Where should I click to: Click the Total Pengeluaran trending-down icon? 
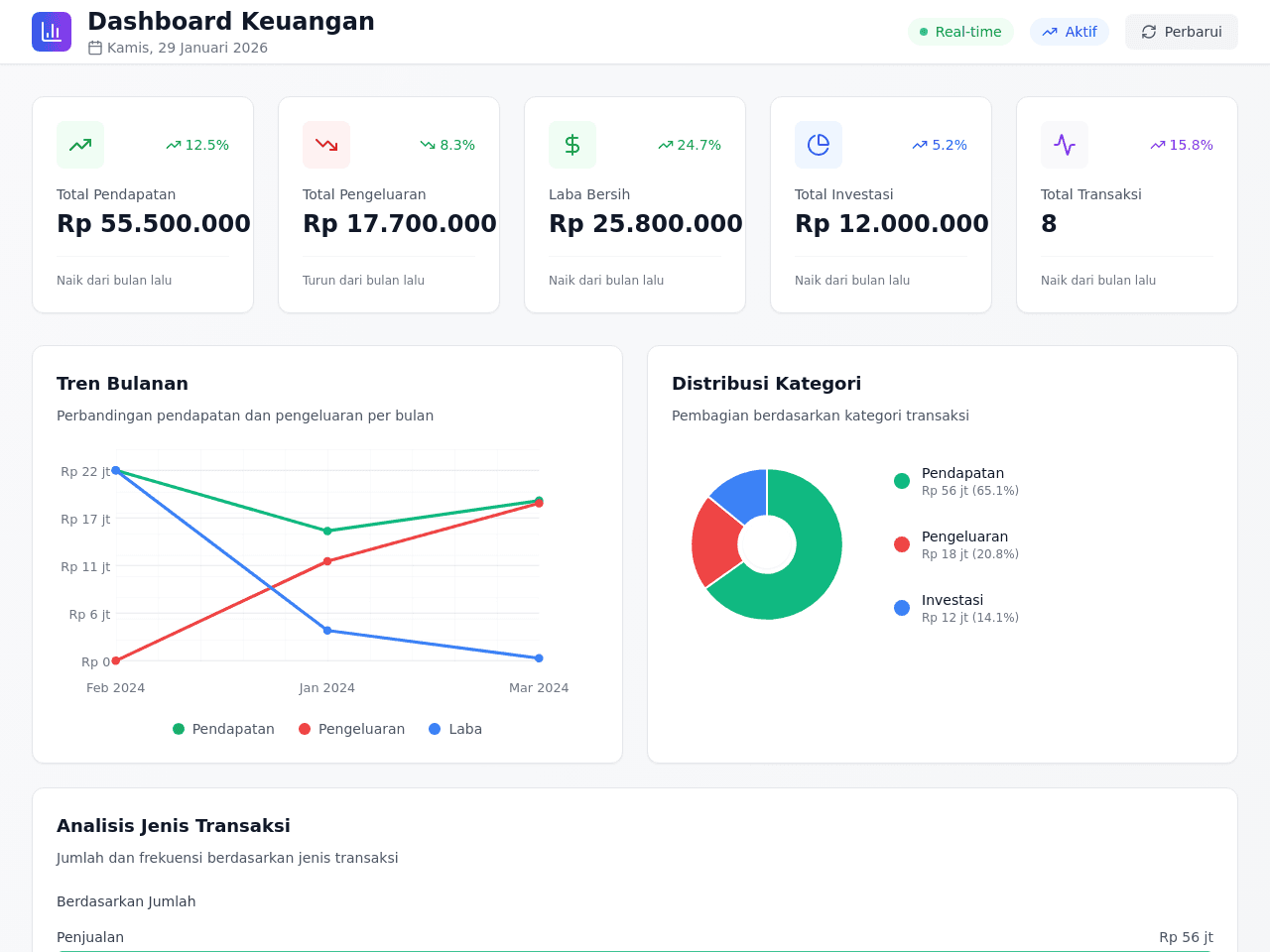(326, 145)
